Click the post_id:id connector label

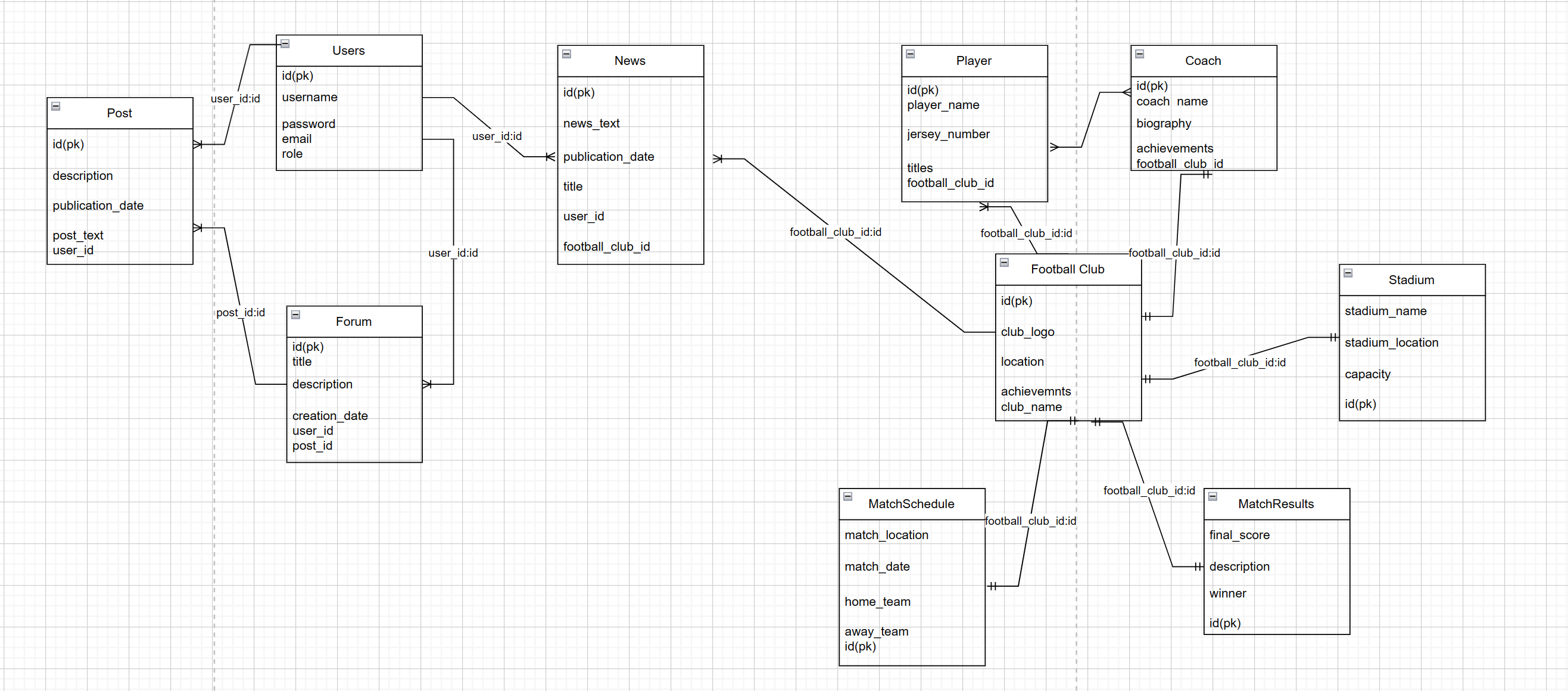(x=241, y=312)
